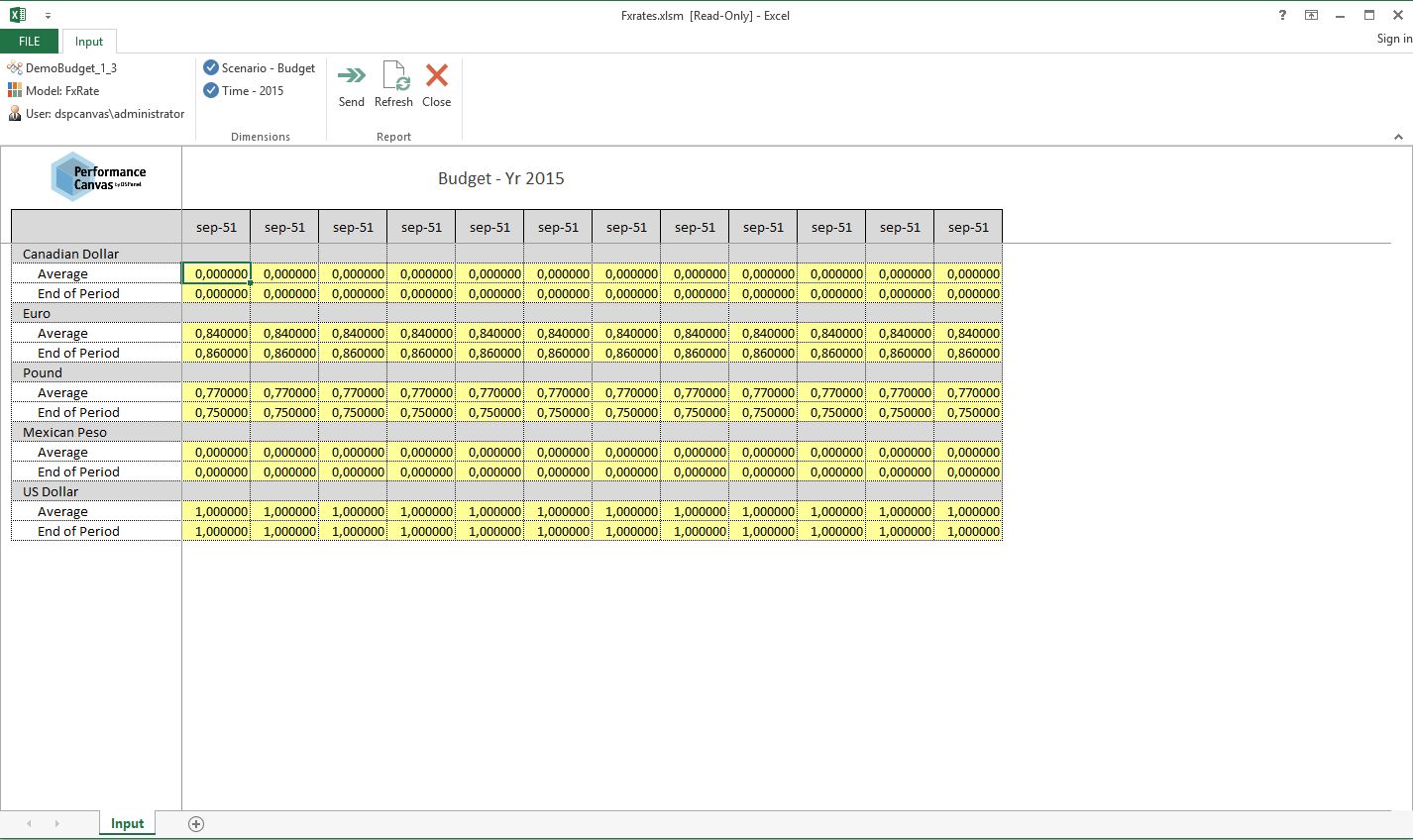Click the red Close report icon
1413x840 pixels.
[436, 76]
